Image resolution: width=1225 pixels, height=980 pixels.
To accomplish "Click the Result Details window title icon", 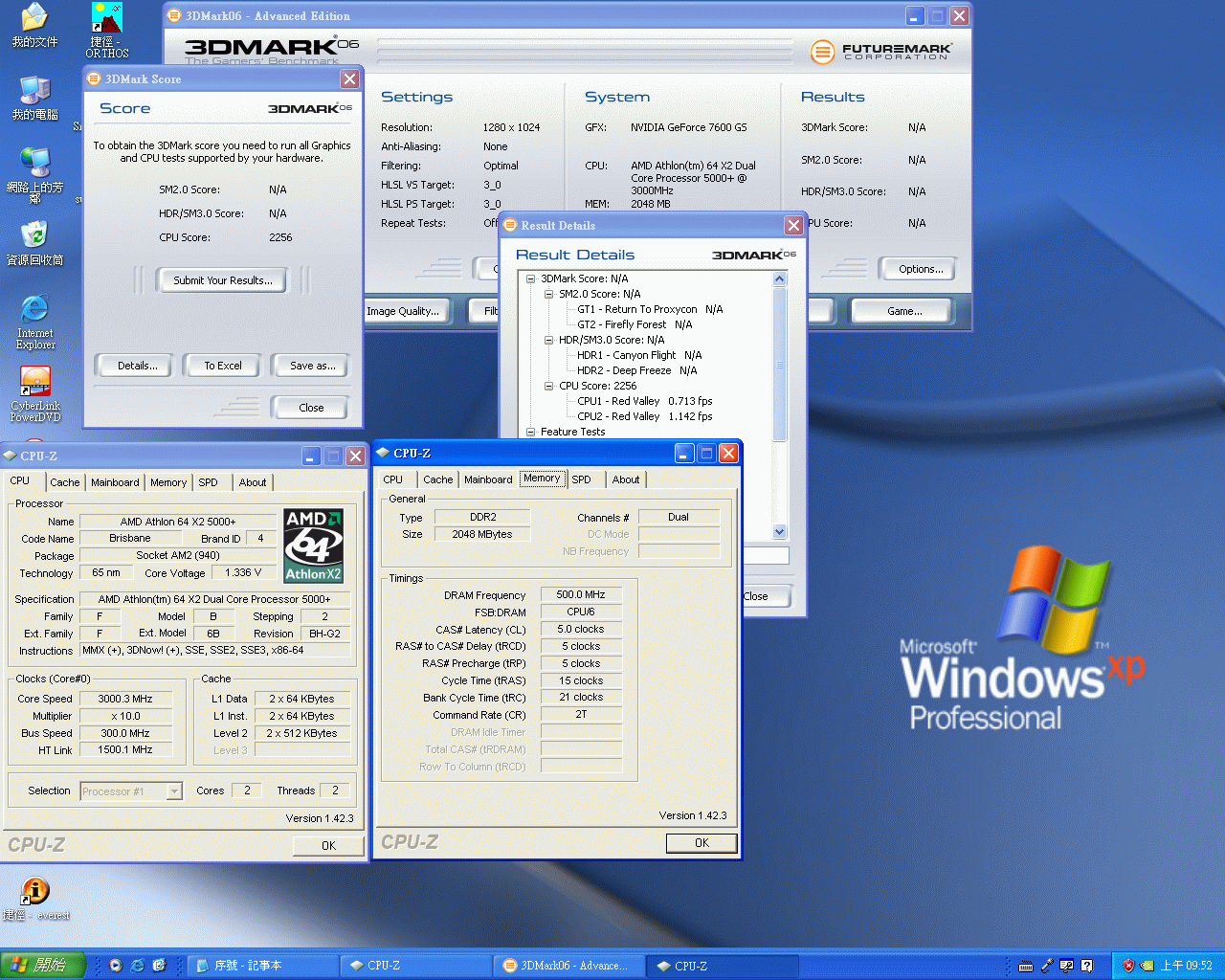I will coord(510,225).
